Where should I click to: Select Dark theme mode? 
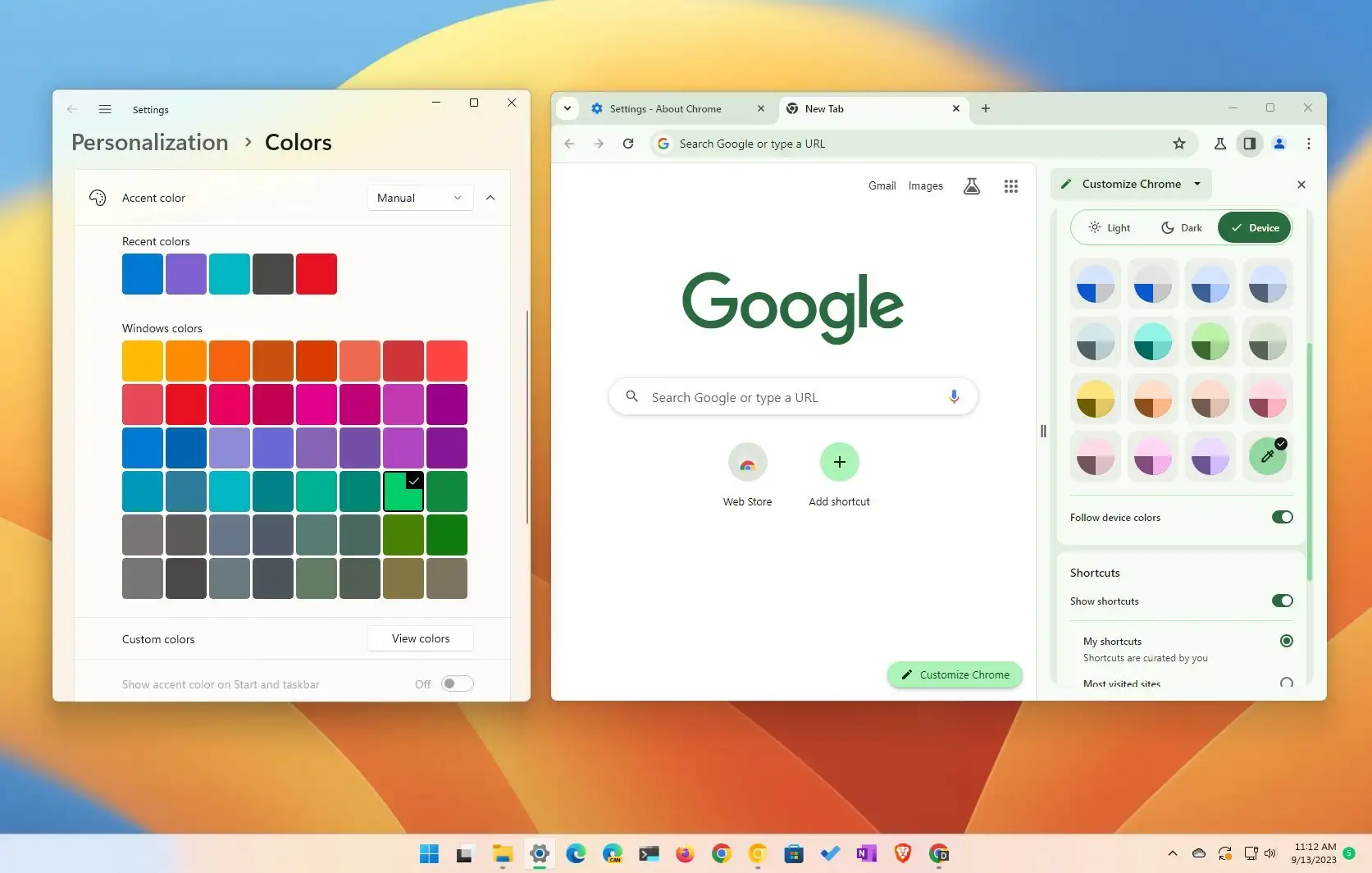coord(1182,228)
